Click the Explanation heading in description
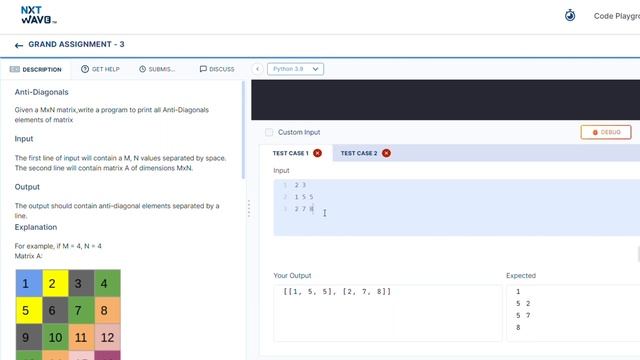The image size is (640, 360). 36,227
